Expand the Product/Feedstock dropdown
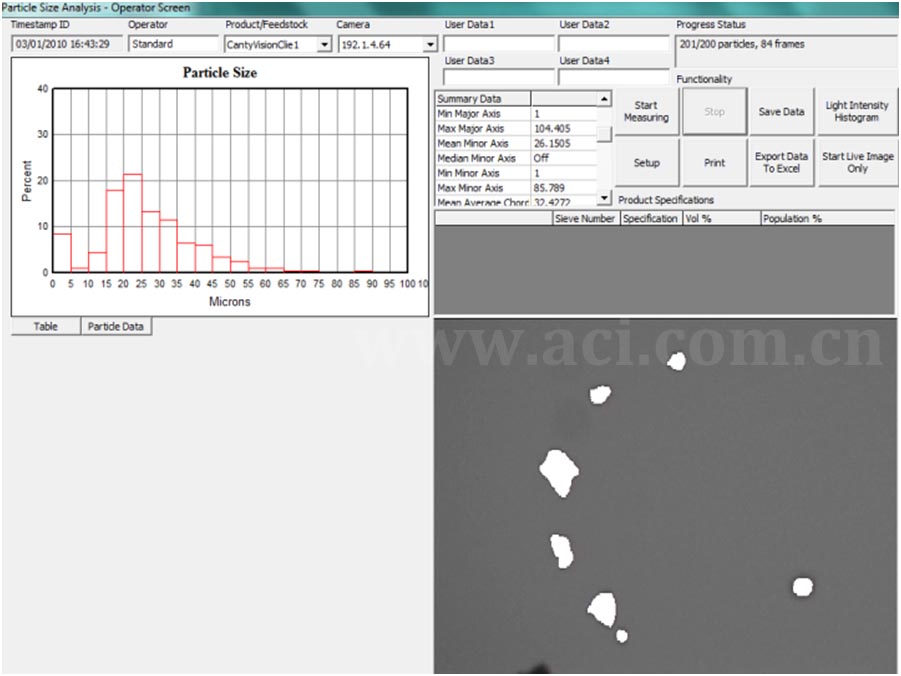The width and height of the screenshot is (901, 676). coord(324,45)
